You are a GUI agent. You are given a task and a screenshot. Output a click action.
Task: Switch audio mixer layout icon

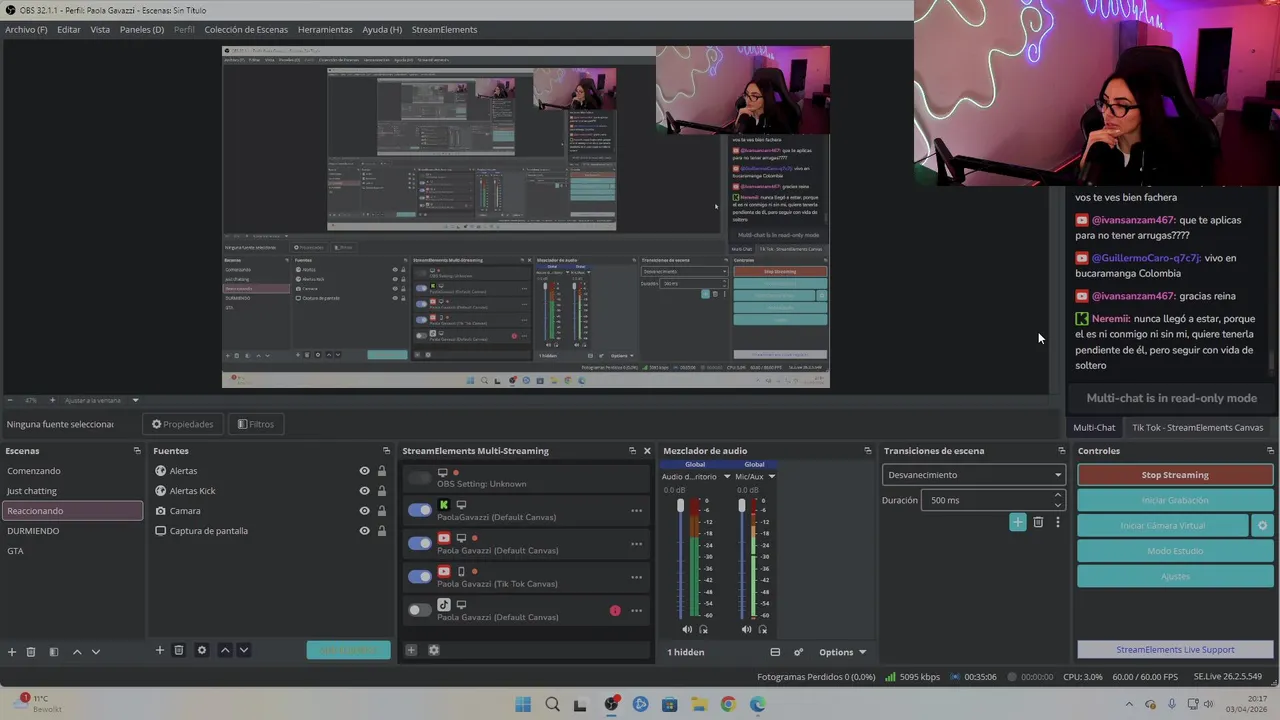point(775,652)
